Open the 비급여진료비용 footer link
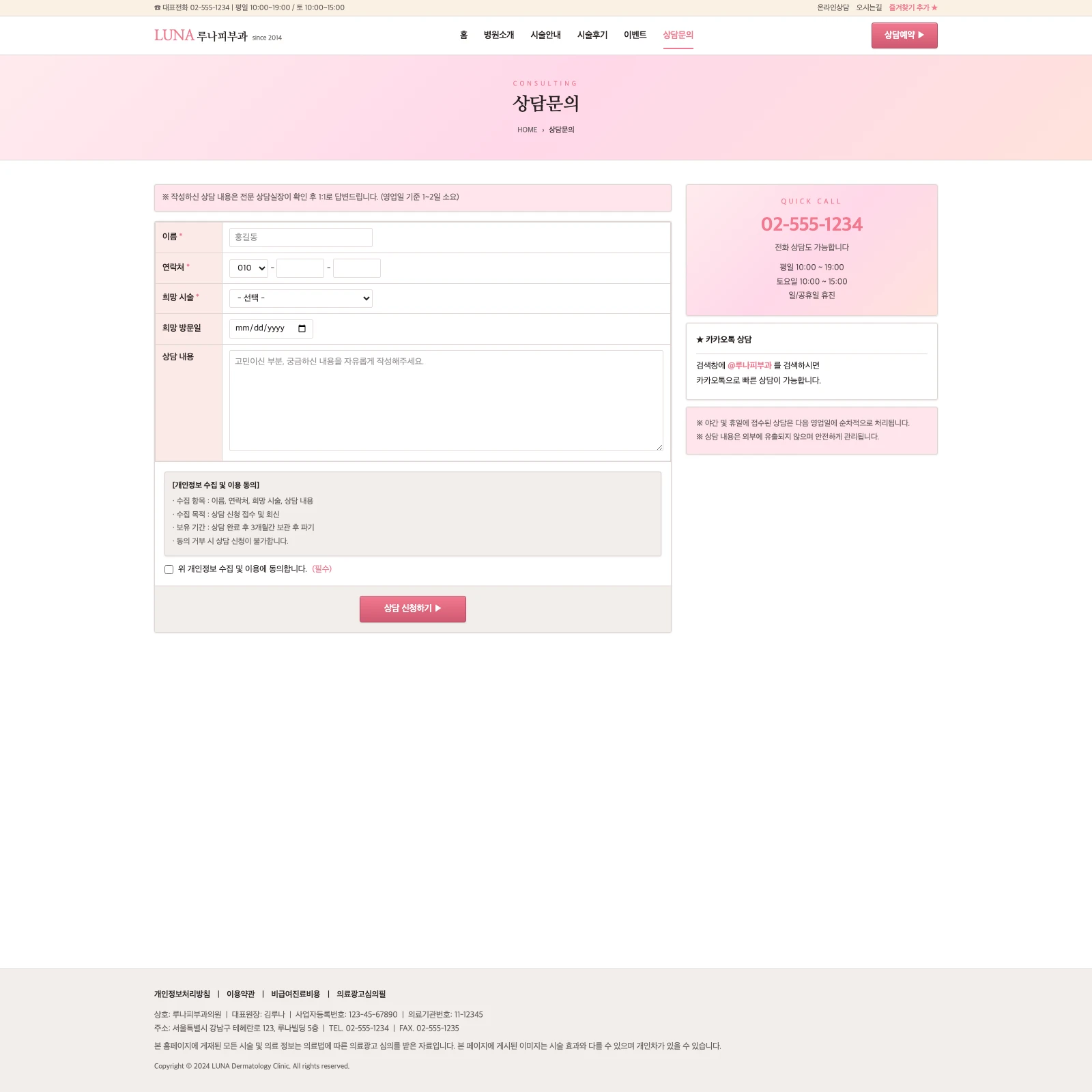The width and height of the screenshot is (1092, 1092). [x=296, y=994]
